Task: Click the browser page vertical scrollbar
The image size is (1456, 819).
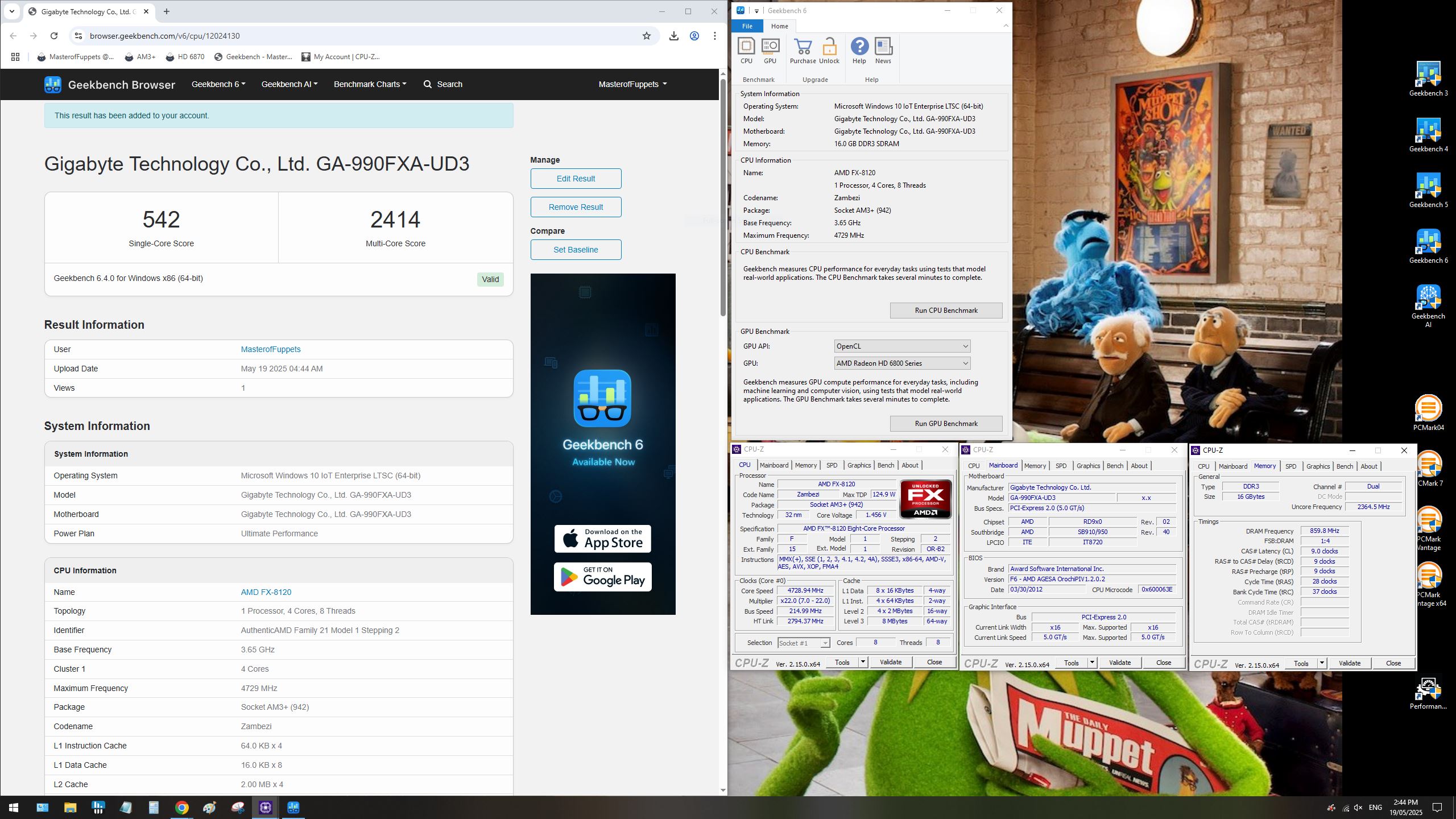Action: point(723,198)
